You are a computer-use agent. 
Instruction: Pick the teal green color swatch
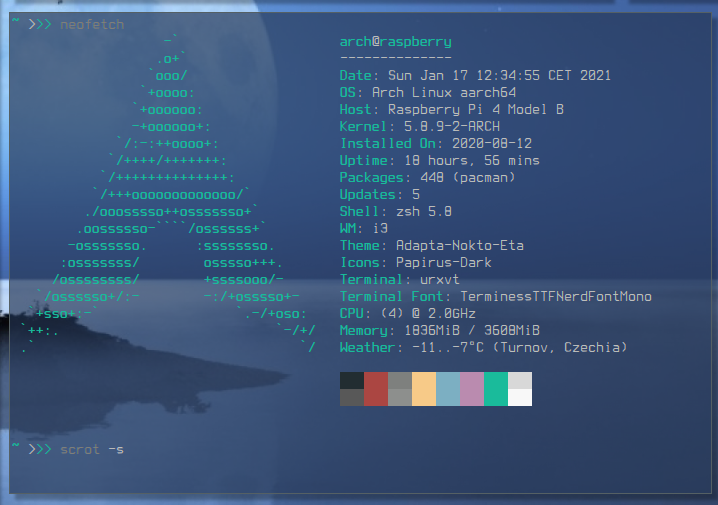pyautogui.click(x=496, y=389)
